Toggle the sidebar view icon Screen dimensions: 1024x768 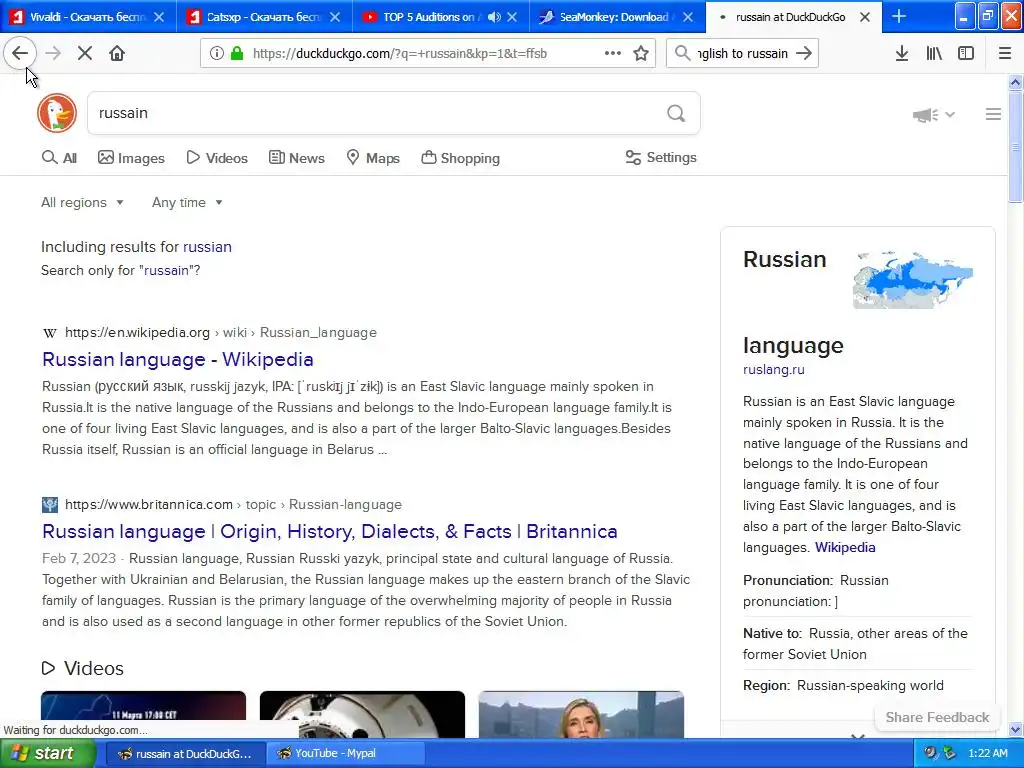point(966,53)
